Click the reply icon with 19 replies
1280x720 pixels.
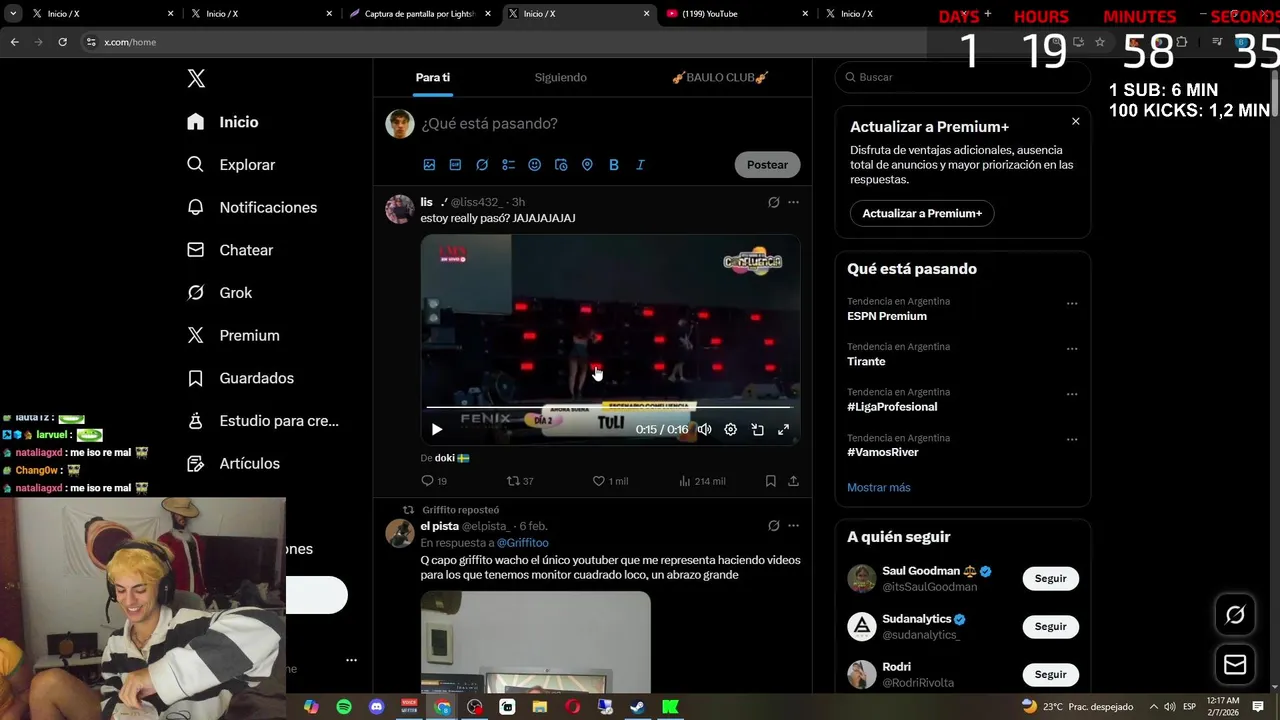(x=434, y=481)
